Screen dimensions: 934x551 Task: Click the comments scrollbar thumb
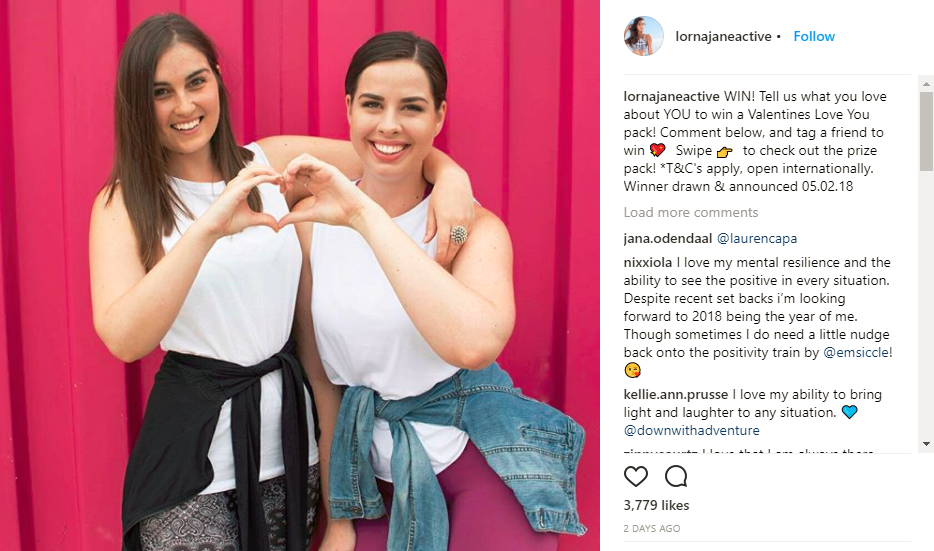pyautogui.click(x=926, y=131)
